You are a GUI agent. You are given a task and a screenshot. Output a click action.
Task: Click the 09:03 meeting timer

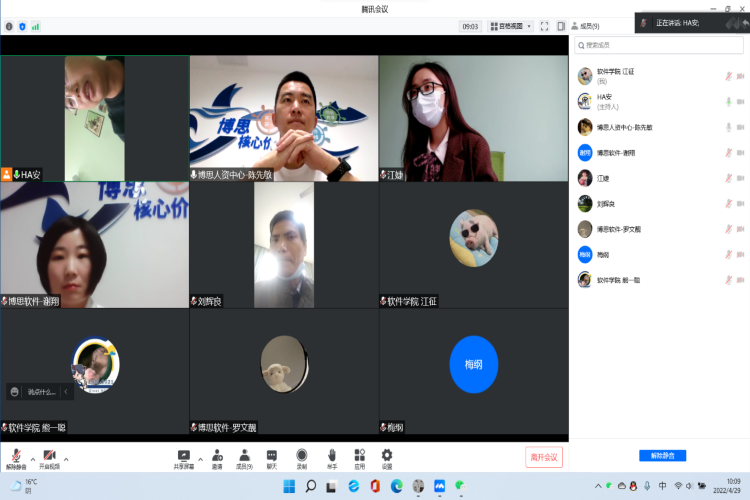(x=470, y=26)
